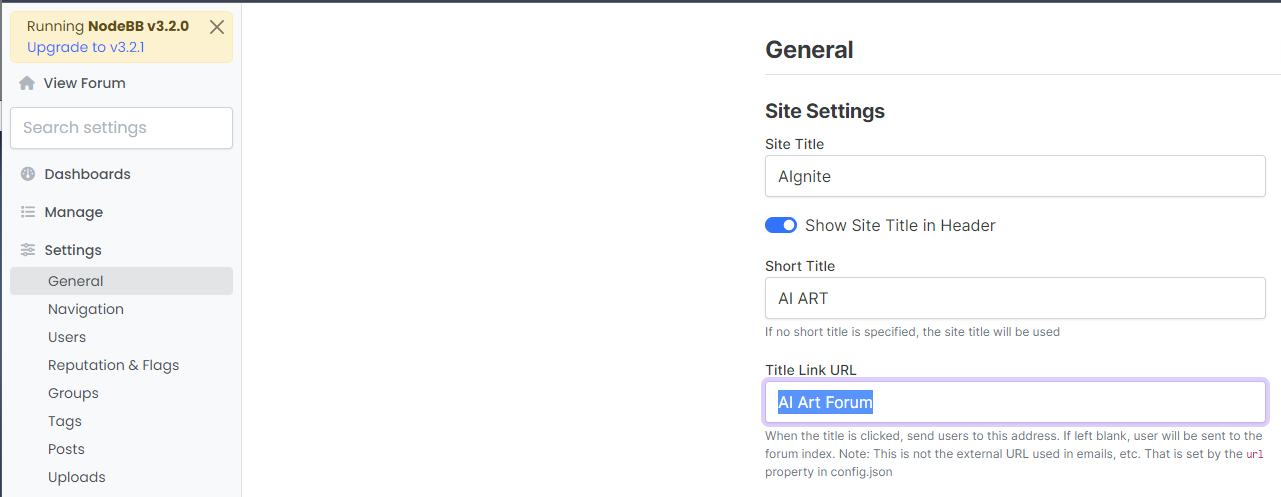Collapse the Settings sidebar section
Image resolution: width=1281 pixels, height=497 pixels.
point(72,250)
